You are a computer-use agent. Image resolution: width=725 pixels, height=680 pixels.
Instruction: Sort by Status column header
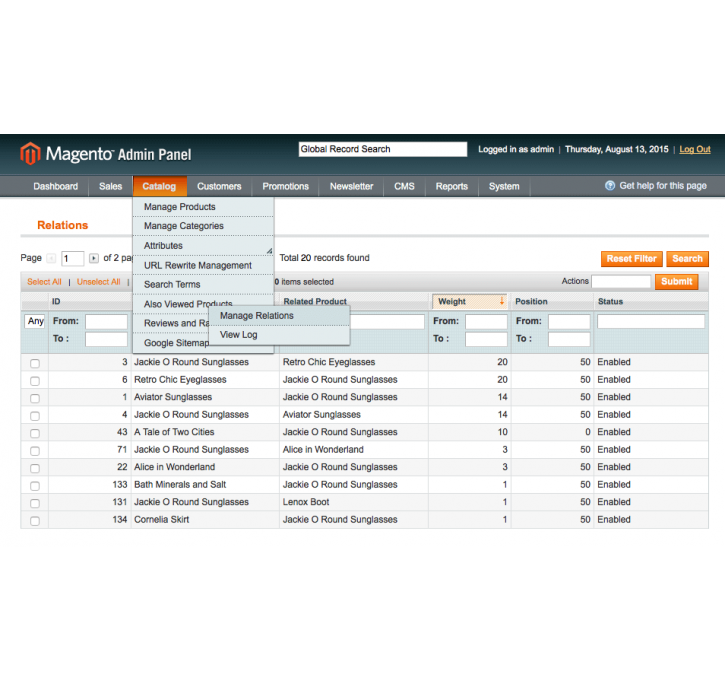[x=610, y=301]
